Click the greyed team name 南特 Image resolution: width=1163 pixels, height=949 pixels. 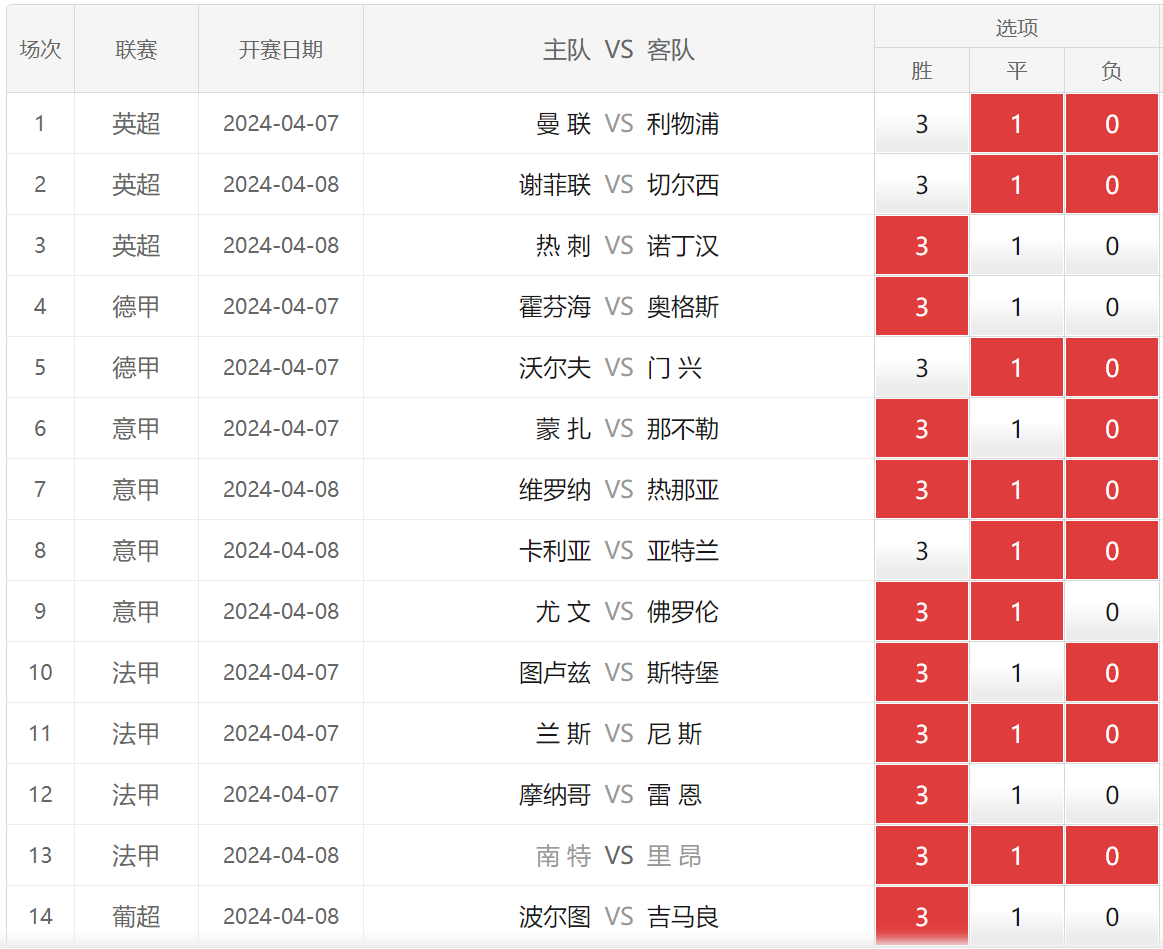pos(564,855)
